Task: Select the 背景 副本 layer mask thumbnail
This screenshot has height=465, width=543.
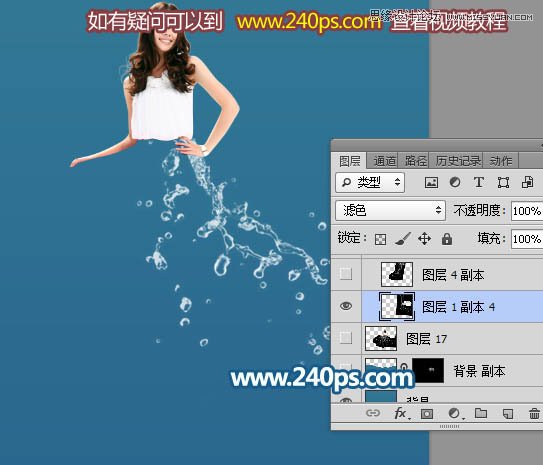Action: [x=428, y=370]
